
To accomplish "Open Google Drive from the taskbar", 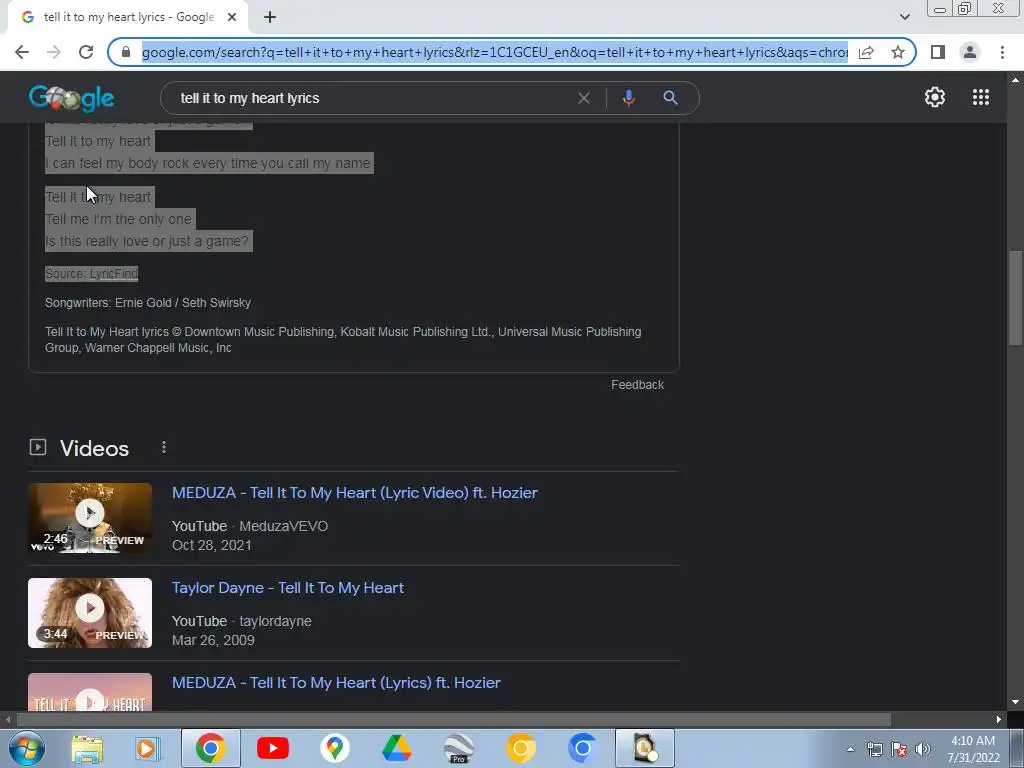I will (396, 748).
